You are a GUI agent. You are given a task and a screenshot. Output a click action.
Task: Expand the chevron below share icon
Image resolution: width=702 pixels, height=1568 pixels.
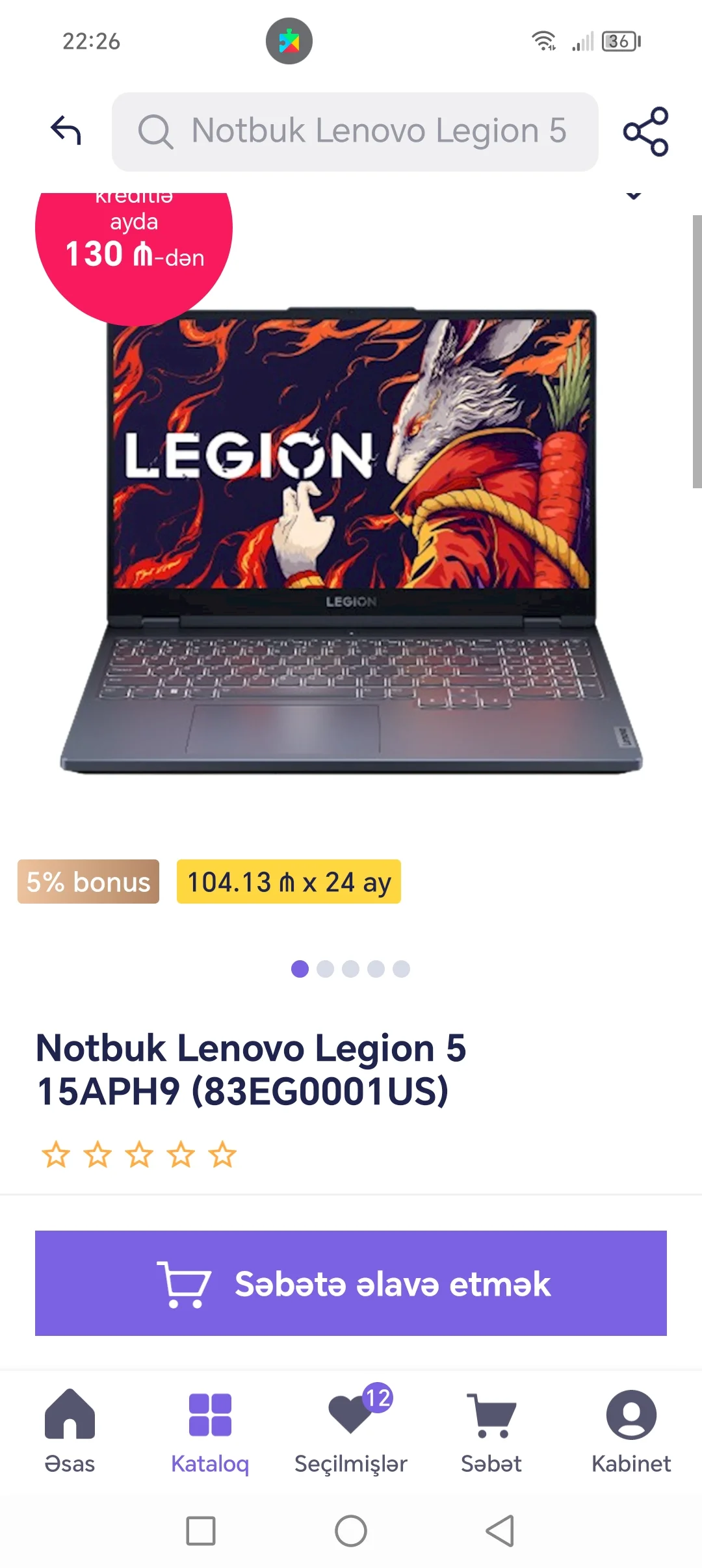pos(634,196)
